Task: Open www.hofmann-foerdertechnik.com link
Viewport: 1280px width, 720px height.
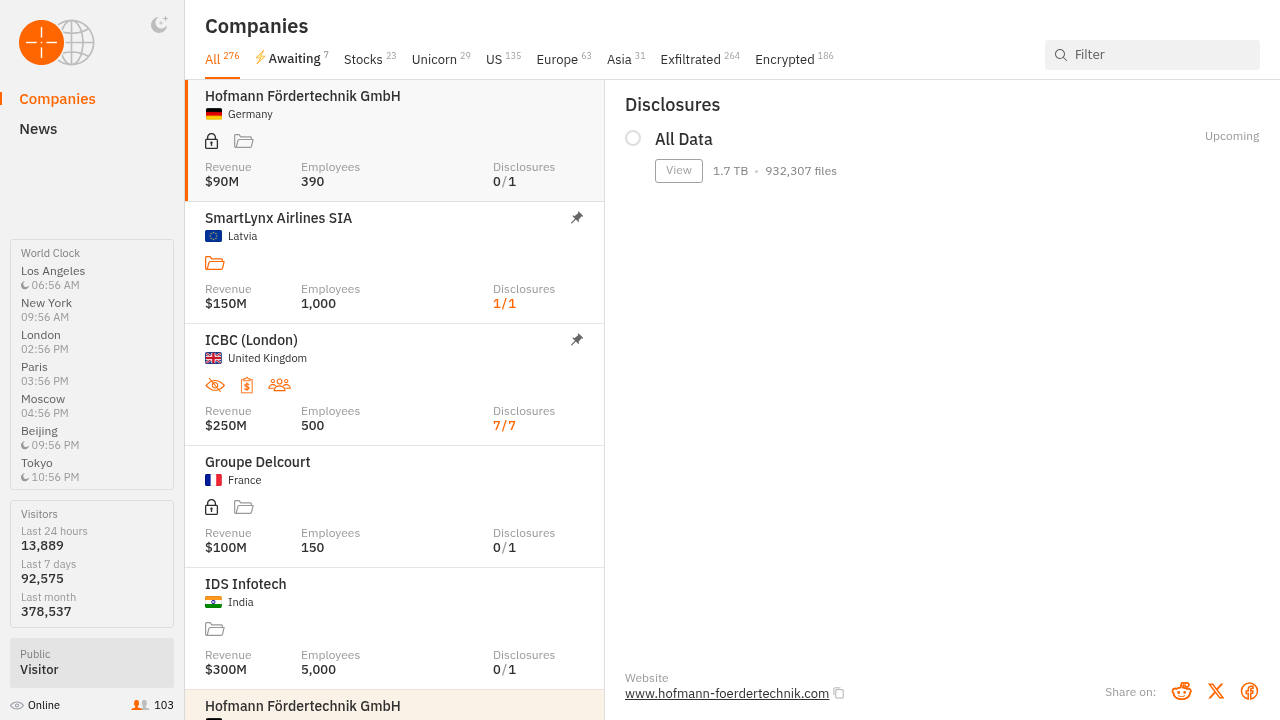Action: click(726, 694)
